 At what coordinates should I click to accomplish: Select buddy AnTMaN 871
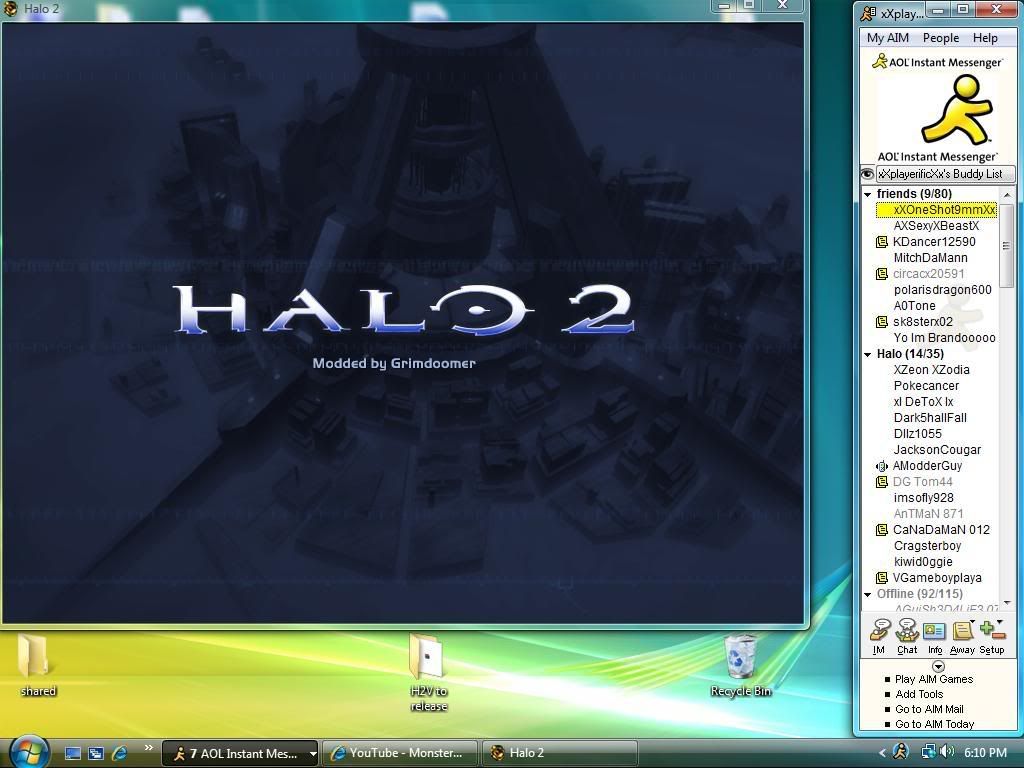click(x=928, y=514)
